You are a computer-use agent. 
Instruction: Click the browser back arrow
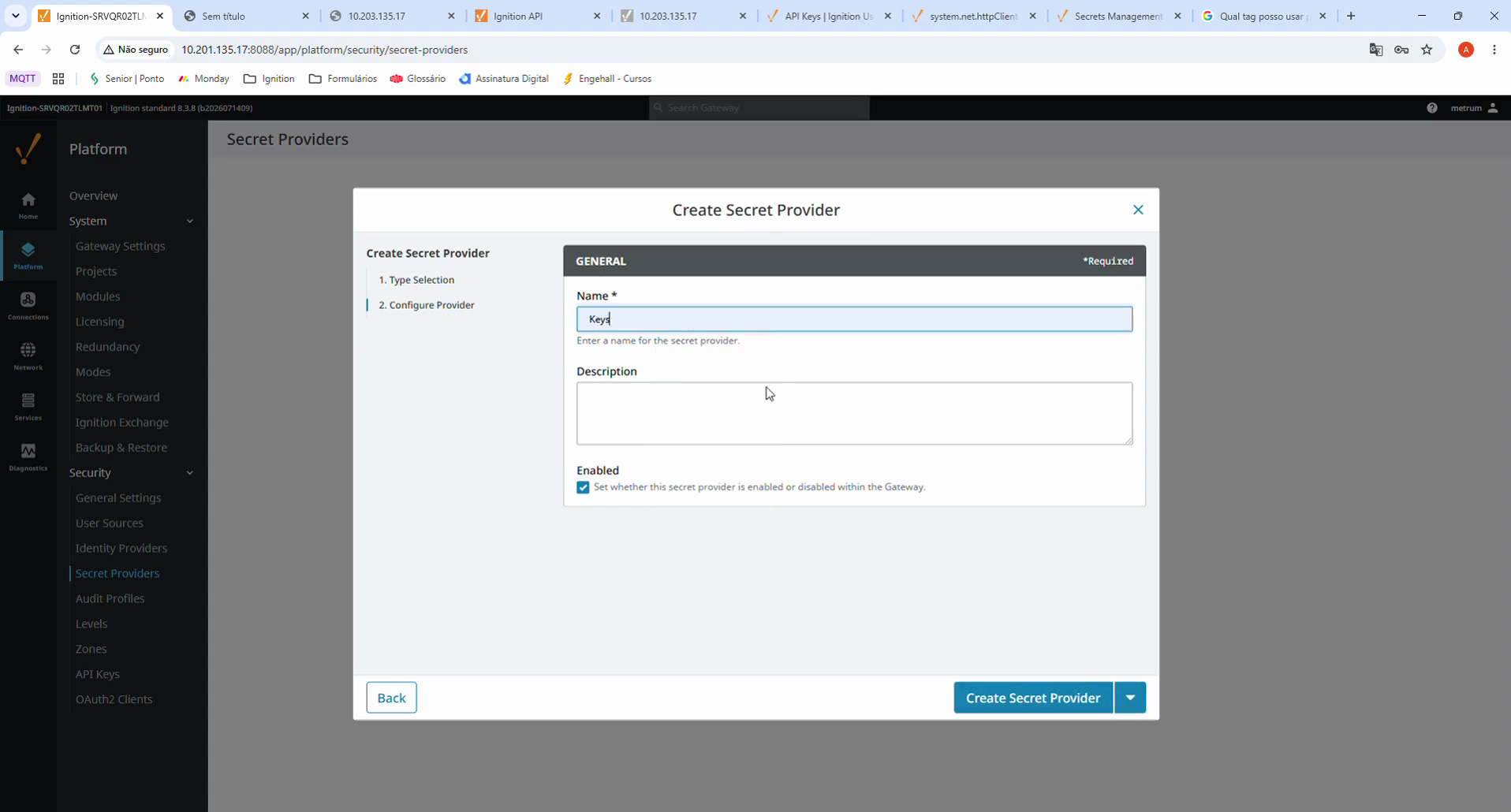[18, 50]
